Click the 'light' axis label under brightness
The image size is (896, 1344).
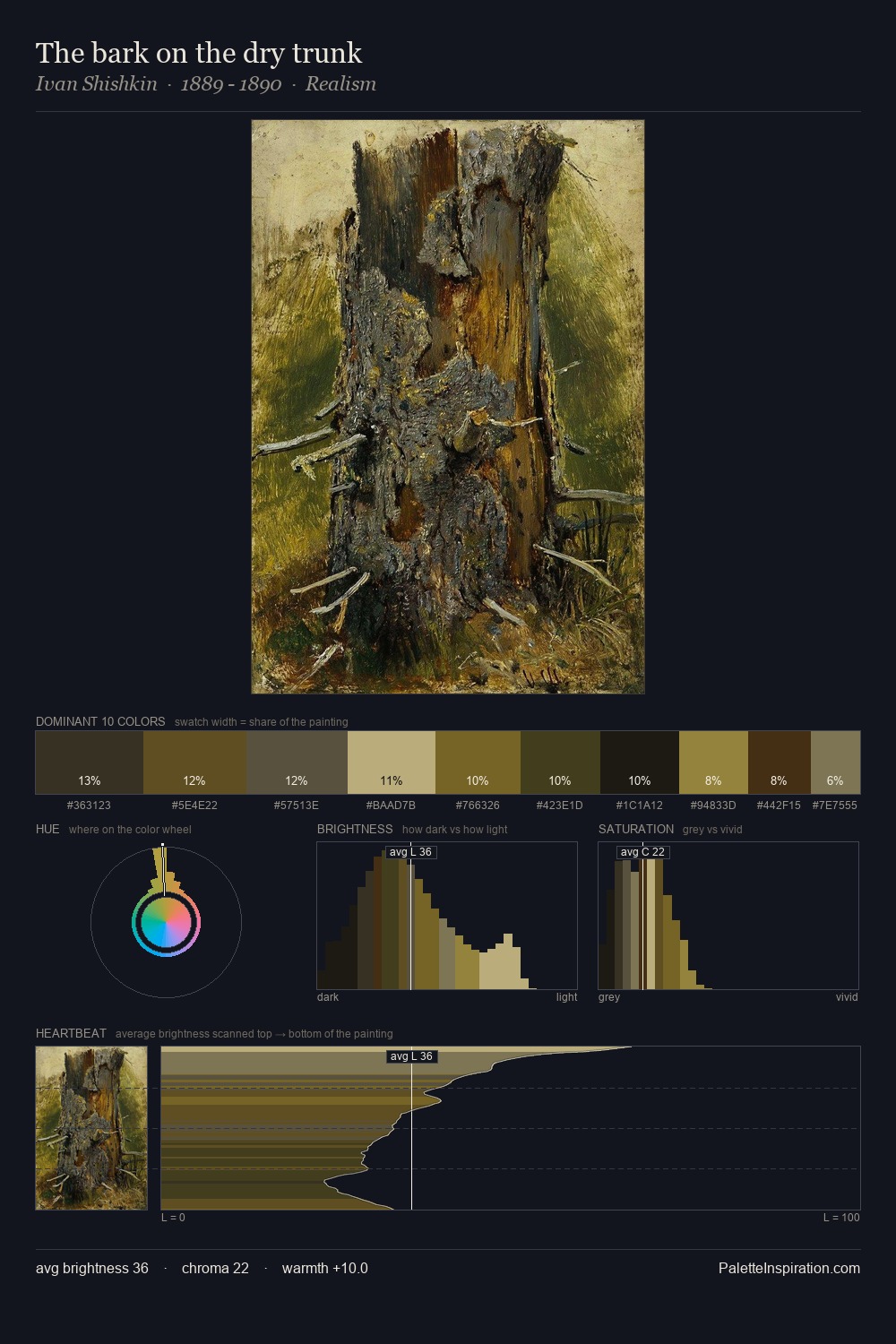coord(566,997)
